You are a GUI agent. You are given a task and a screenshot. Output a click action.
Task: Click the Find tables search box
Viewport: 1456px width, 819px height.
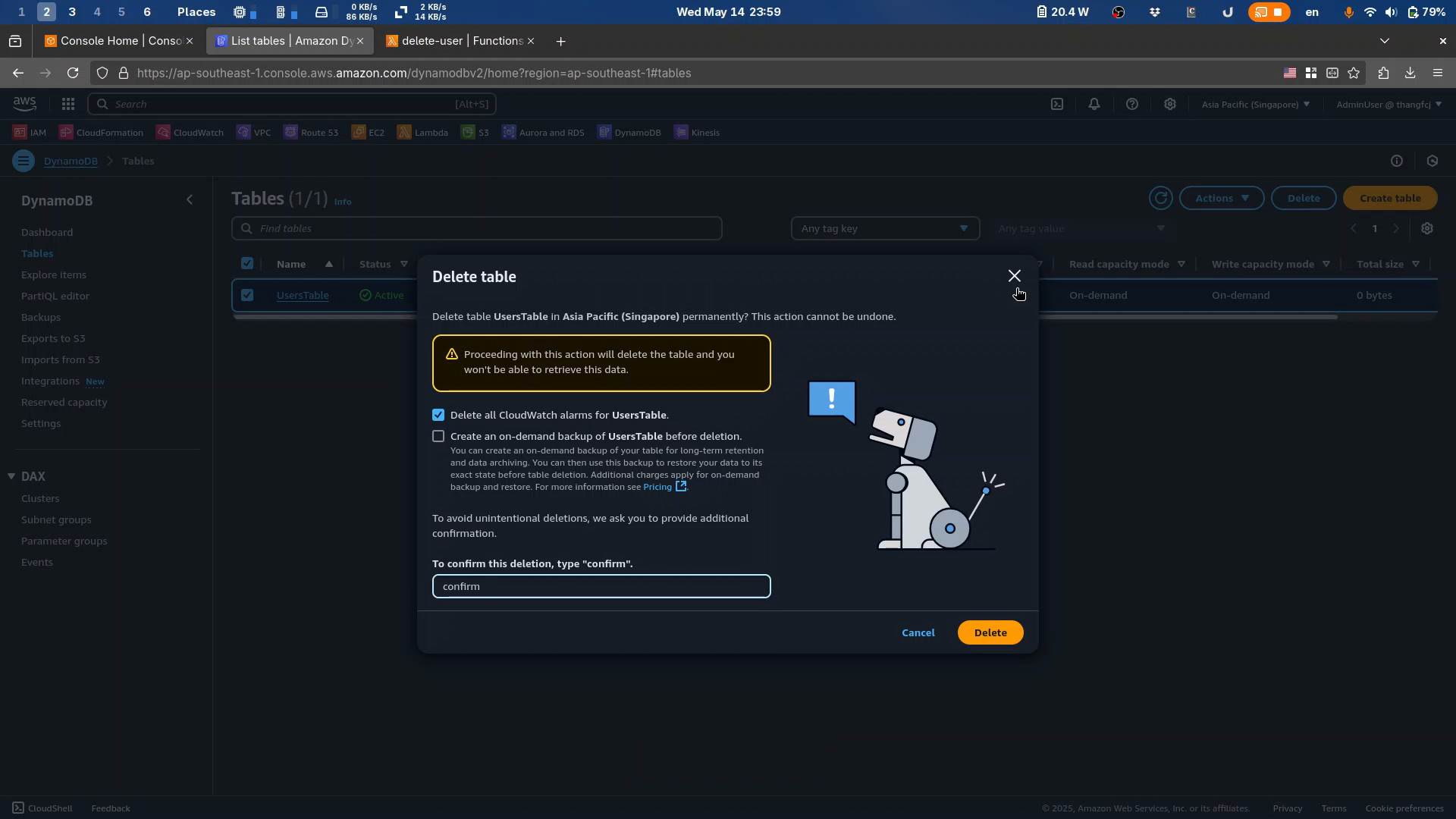pos(476,228)
